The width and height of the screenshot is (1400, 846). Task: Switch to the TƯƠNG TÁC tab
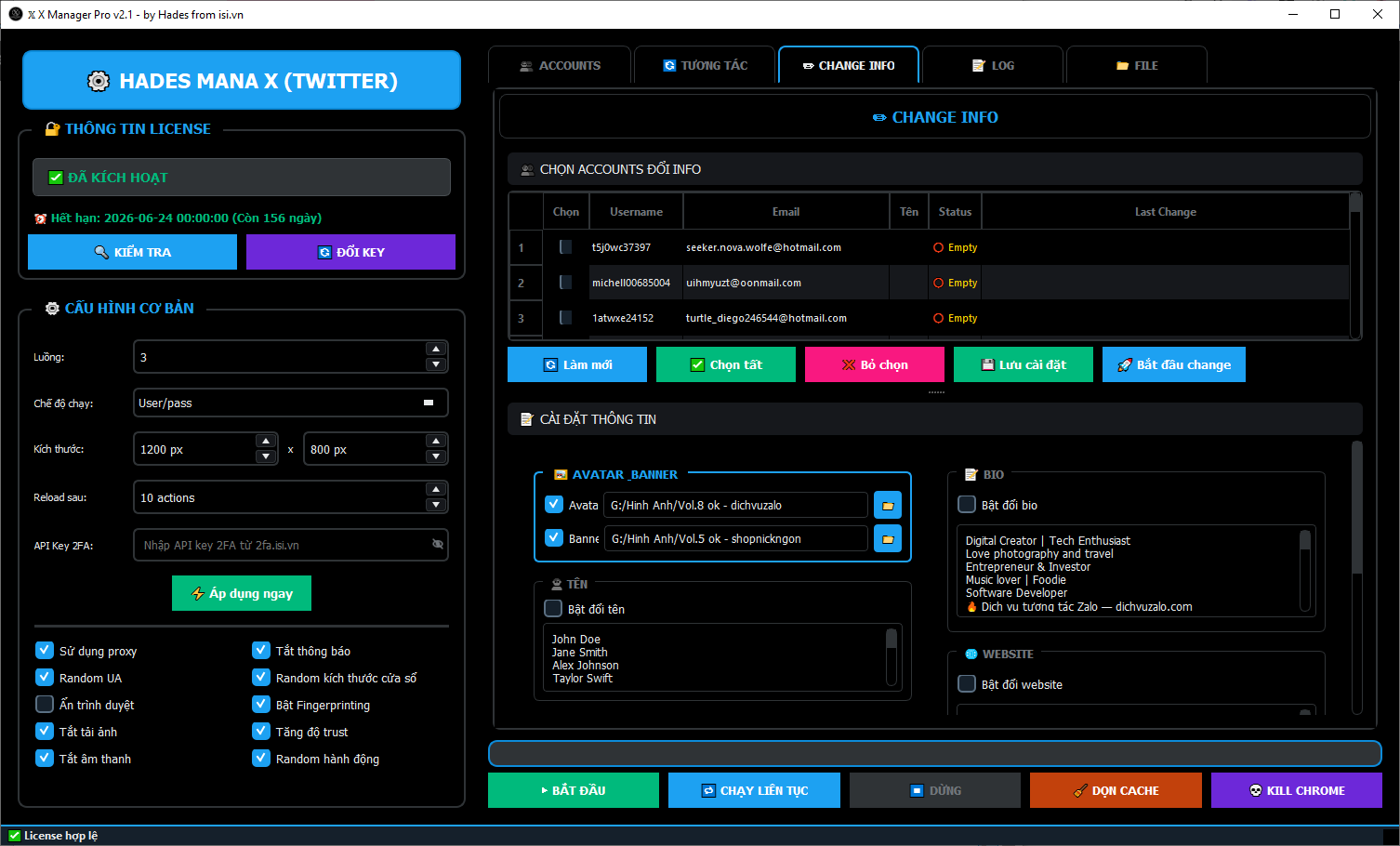click(704, 65)
